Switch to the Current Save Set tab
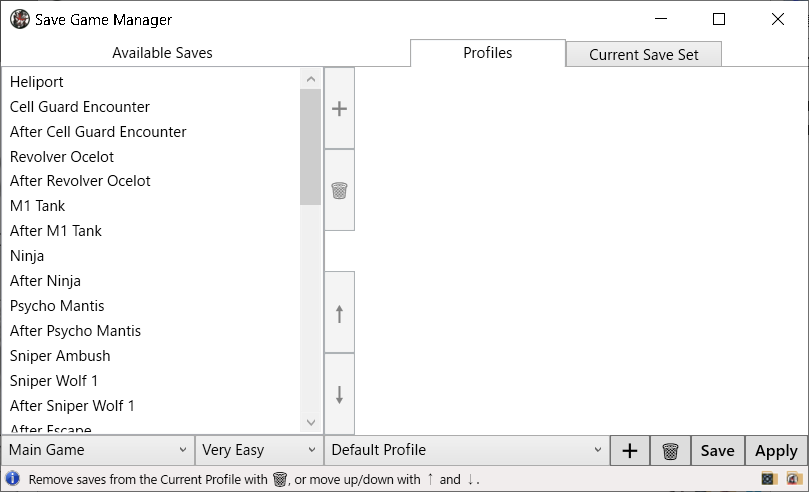The image size is (809, 492). click(x=643, y=55)
